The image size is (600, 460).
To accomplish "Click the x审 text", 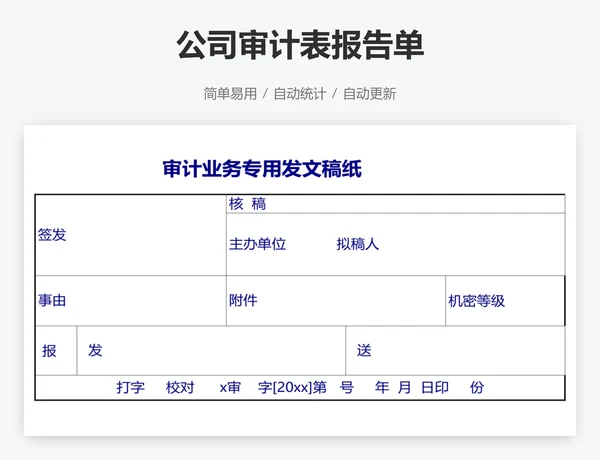I will [x=230, y=388].
